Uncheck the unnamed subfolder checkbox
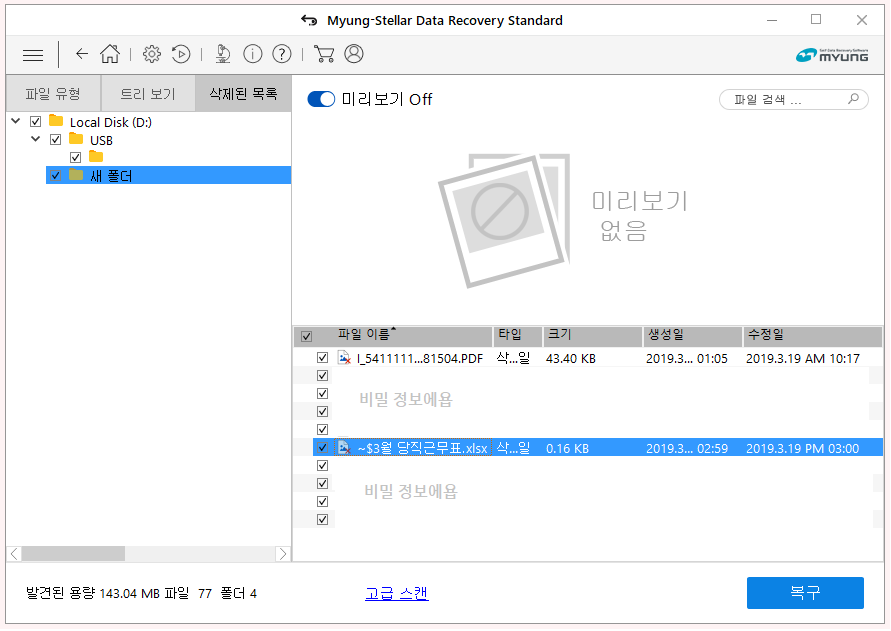Image resolution: width=891 pixels, height=631 pixels. 75,157
